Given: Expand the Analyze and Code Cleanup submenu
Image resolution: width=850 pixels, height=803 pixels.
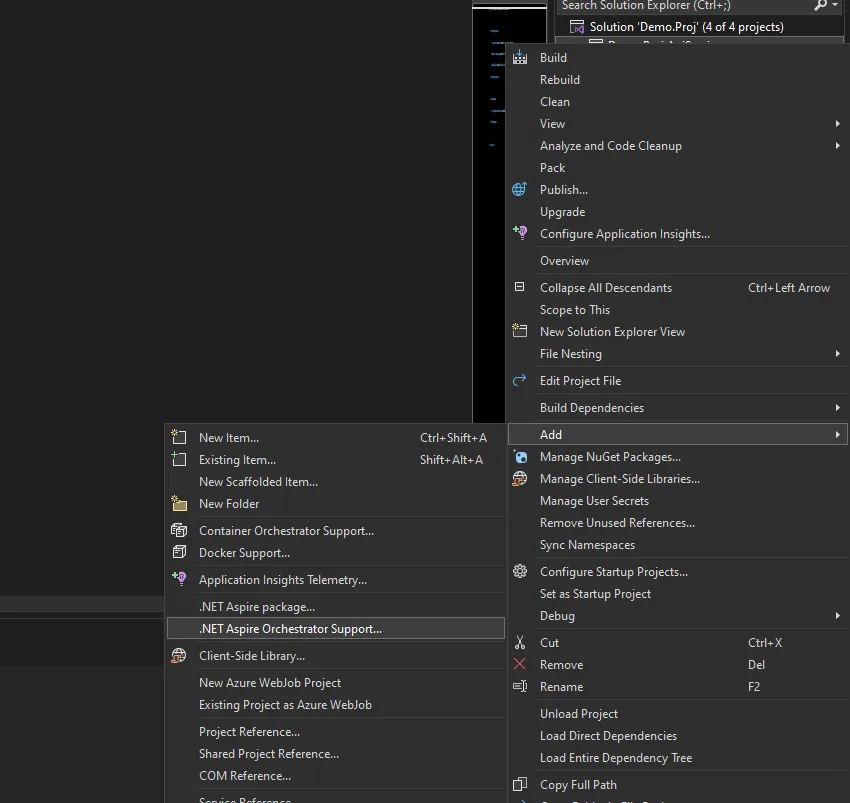Looking at the screenshot, I should [837, 146].
